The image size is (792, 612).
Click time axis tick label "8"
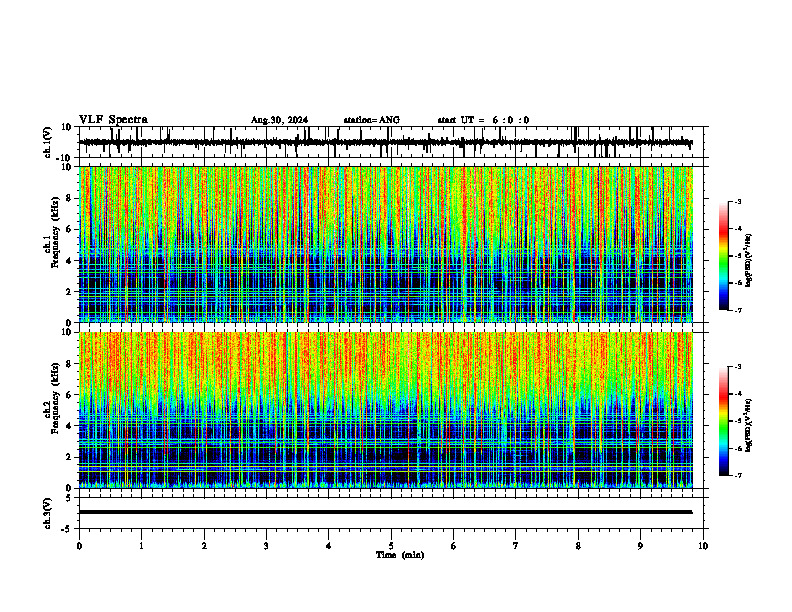coord(578,546)
